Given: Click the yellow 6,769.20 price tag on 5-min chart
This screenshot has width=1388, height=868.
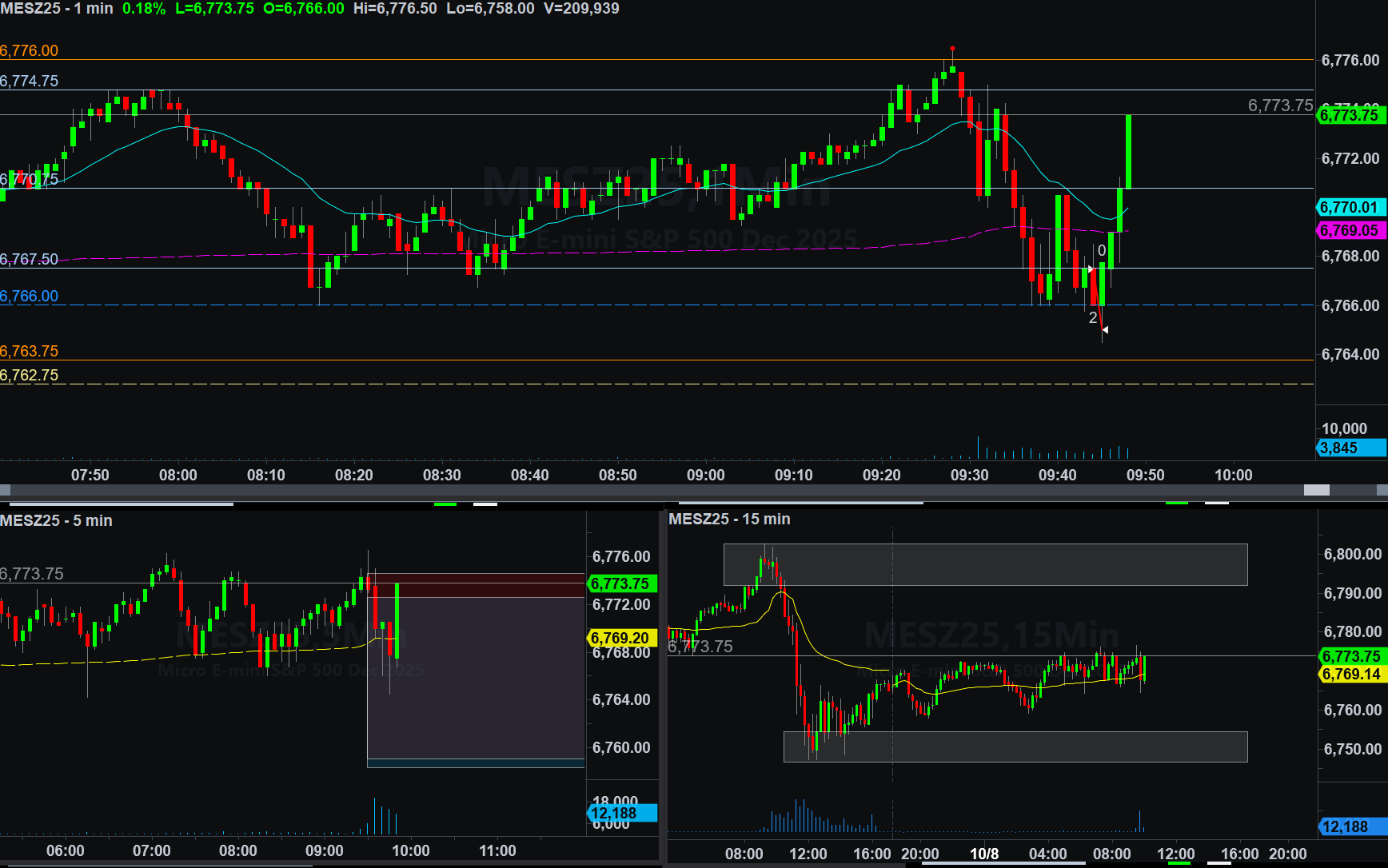Looking at the screenshot, I should pos(621,638).
